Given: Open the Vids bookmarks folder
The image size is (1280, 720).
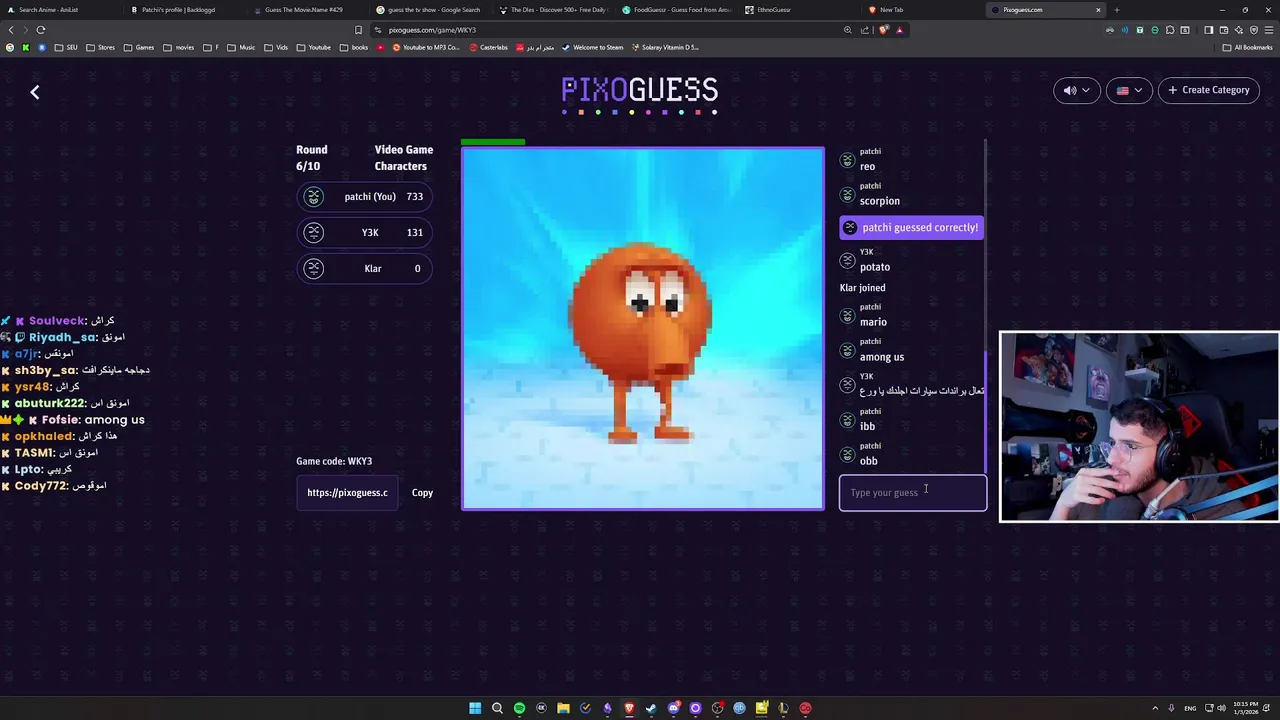Looking at the screenshot, I should tap(276, 47).
